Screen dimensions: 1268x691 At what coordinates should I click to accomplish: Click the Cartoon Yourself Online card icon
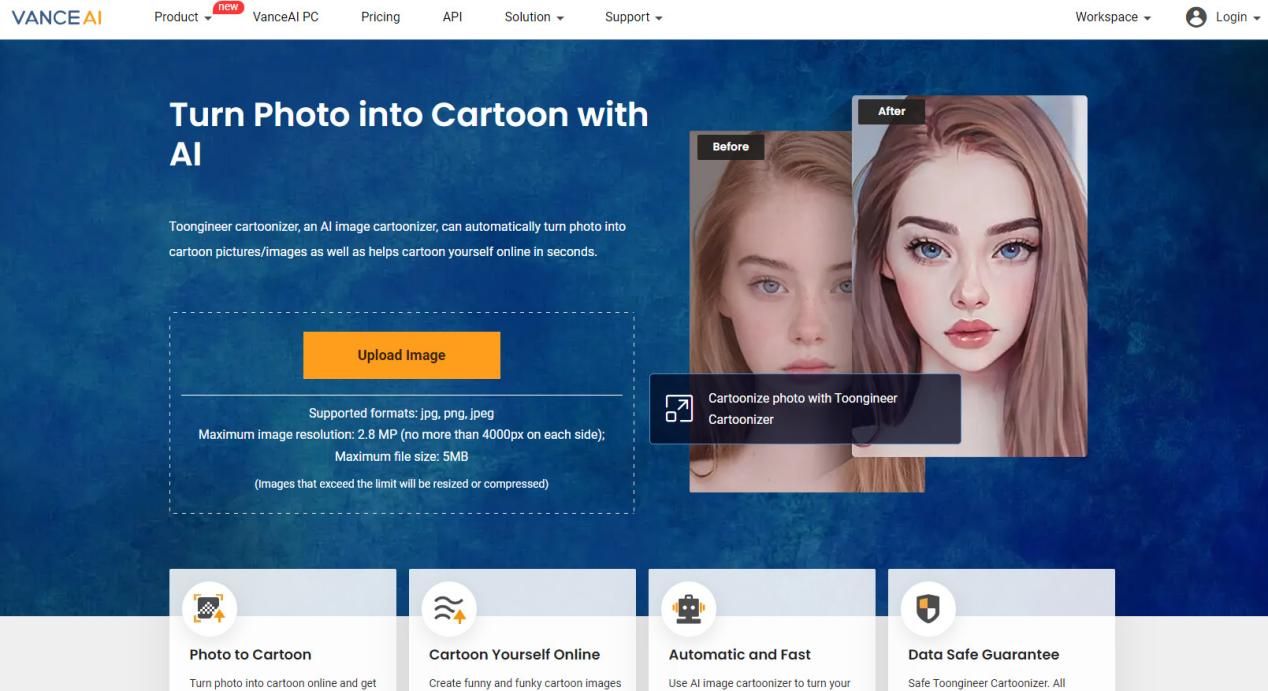pos(449,607)
